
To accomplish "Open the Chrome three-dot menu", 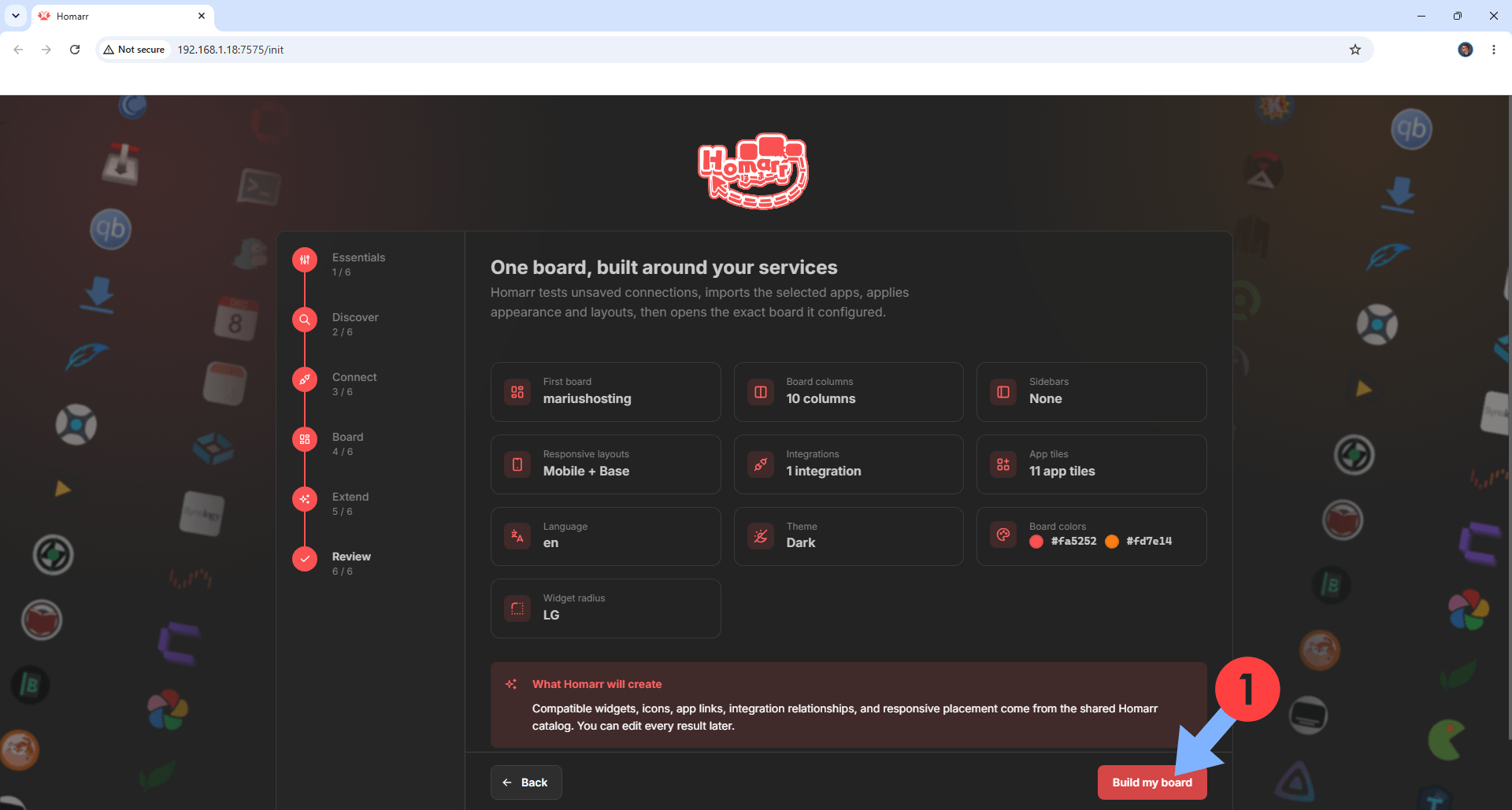I will pyautogui.click(x=1494, y=50).
